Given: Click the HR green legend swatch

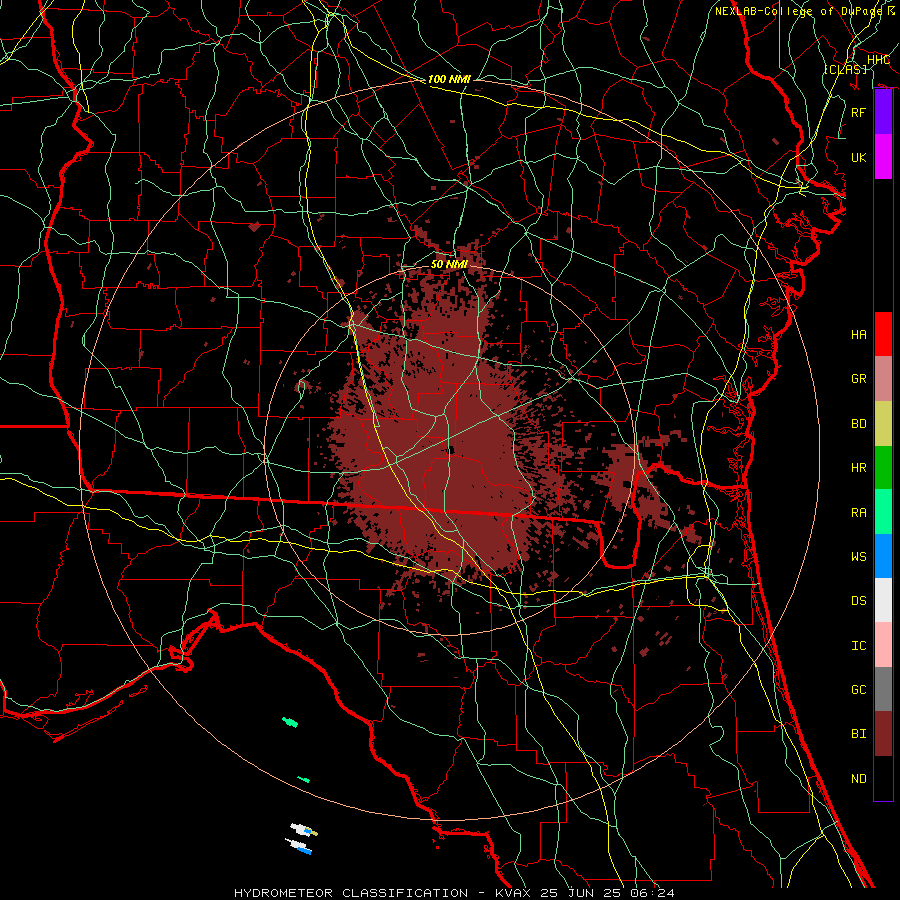Looking at the screenshot, I should click(x=883, y=467).
